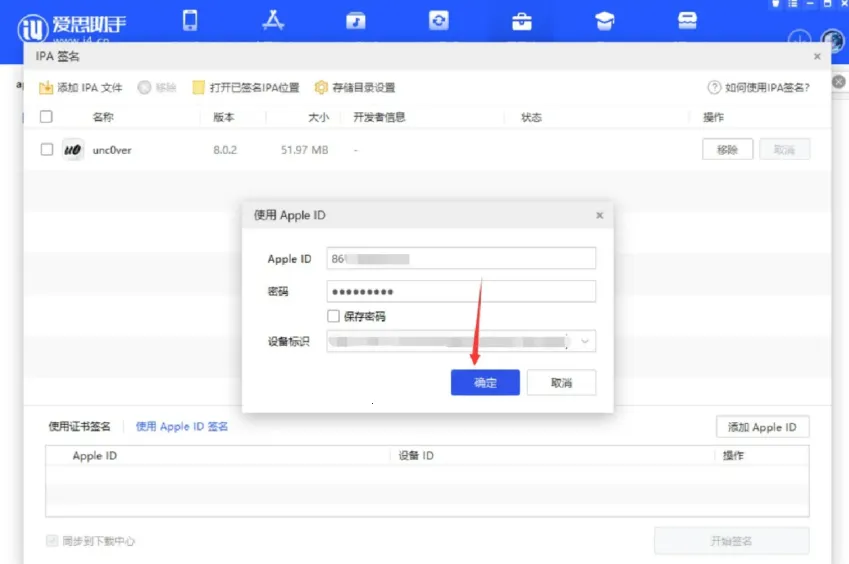Click the password input field

tap(461, 291)
